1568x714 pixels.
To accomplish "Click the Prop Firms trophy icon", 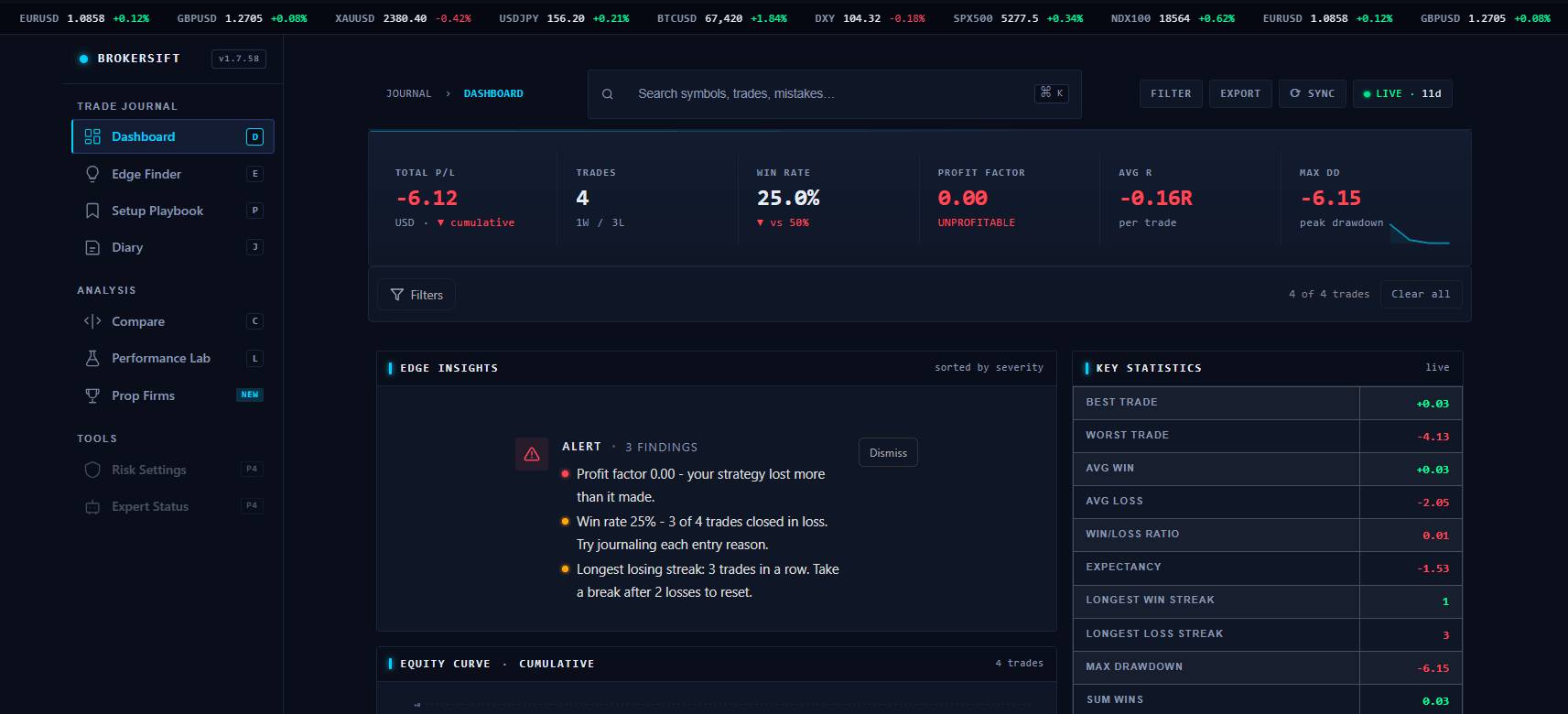I will [x=92, y=395].
